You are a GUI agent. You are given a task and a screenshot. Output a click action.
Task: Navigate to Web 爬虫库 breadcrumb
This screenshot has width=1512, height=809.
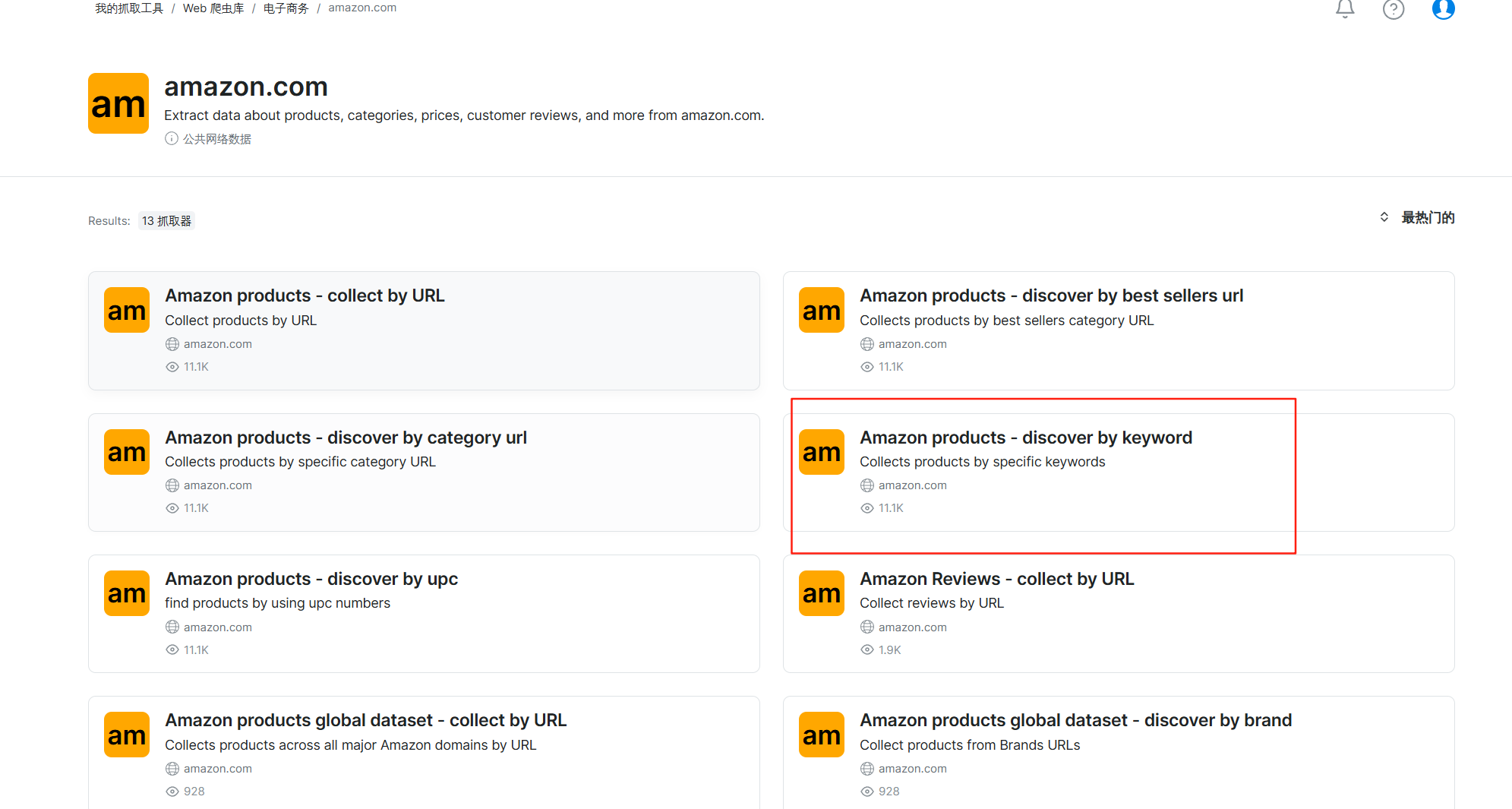coord(213,8)
